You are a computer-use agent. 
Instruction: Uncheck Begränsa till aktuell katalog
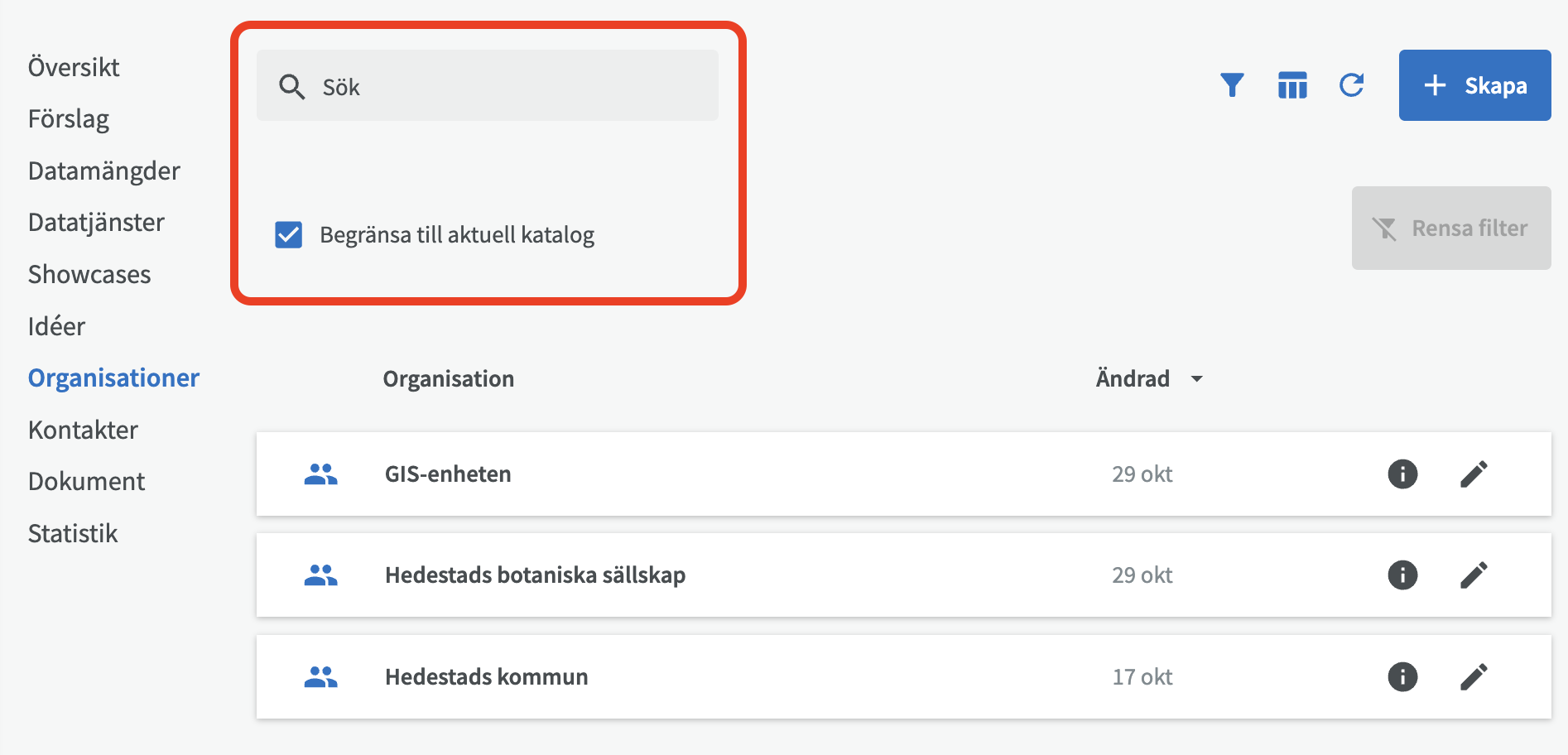[x=288, y=235]
